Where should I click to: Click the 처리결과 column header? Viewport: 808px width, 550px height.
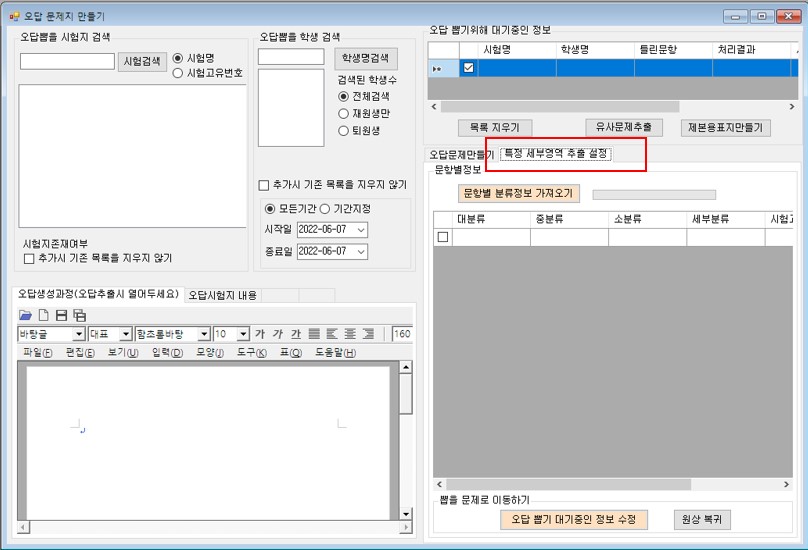coord(751,50)
